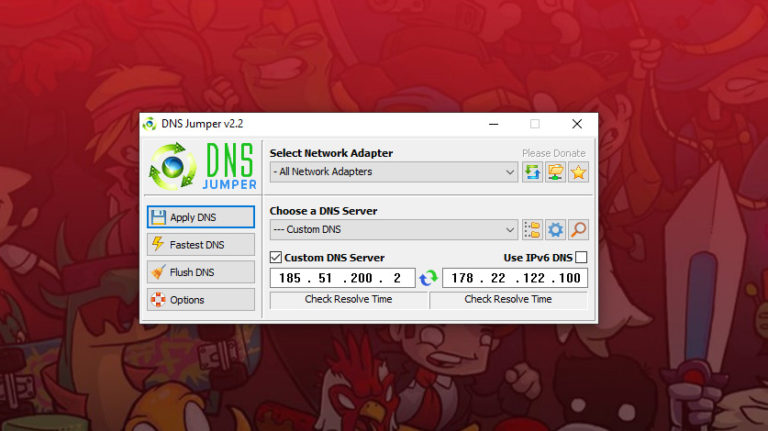Click the magnifying glass search icon
This screenshot has height=431, width=768.
578,230
